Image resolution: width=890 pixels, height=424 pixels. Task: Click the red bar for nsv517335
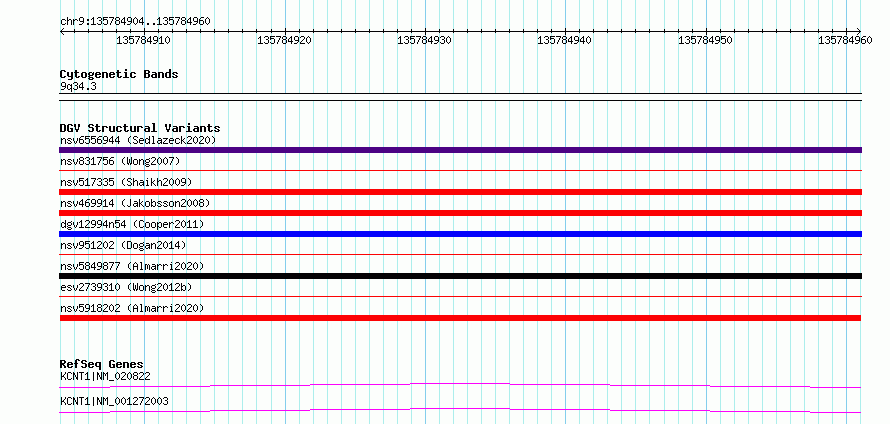[460, 192]
